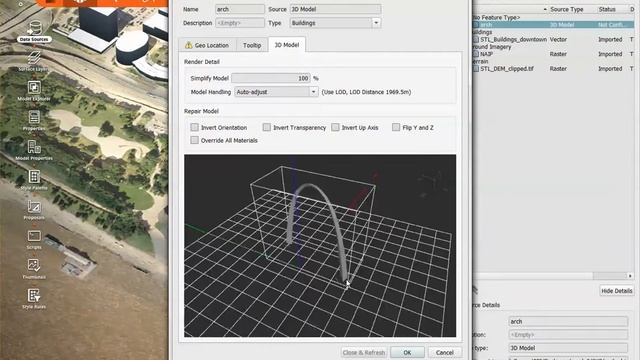Enable the Invert Up Axis checkbox

(335, 127)
